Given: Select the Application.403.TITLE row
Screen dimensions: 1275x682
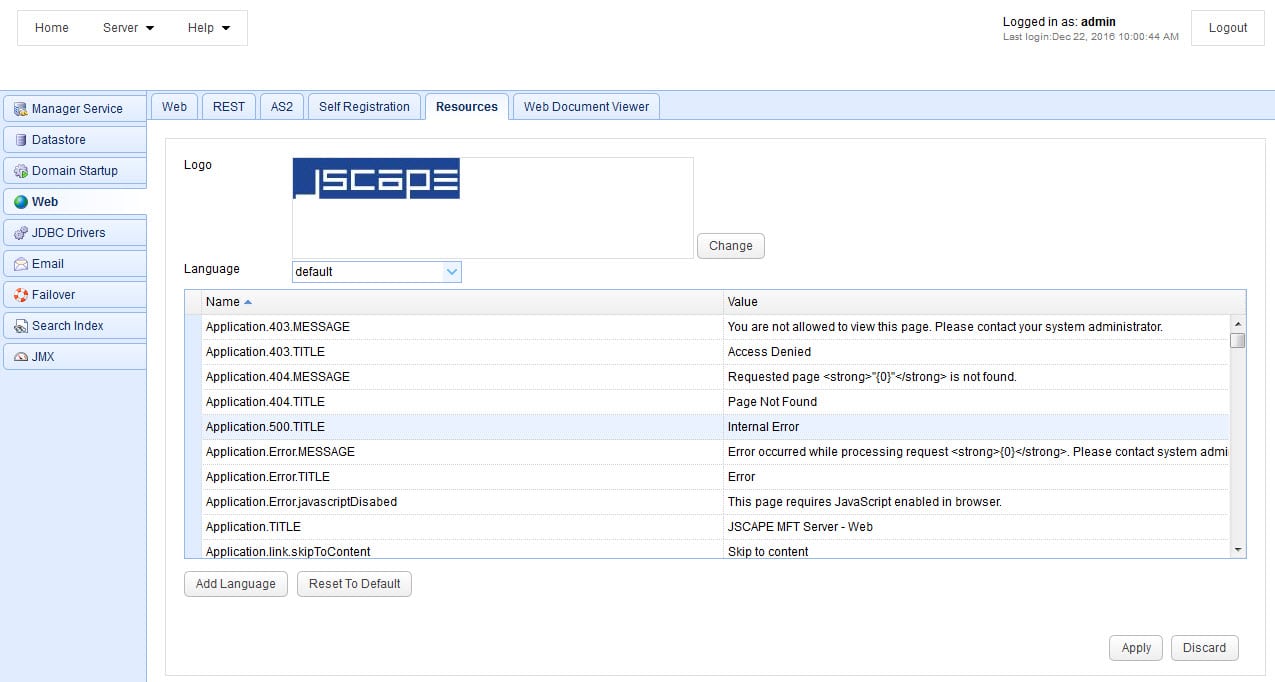Looking at the screenshot, I should [707, 352].
